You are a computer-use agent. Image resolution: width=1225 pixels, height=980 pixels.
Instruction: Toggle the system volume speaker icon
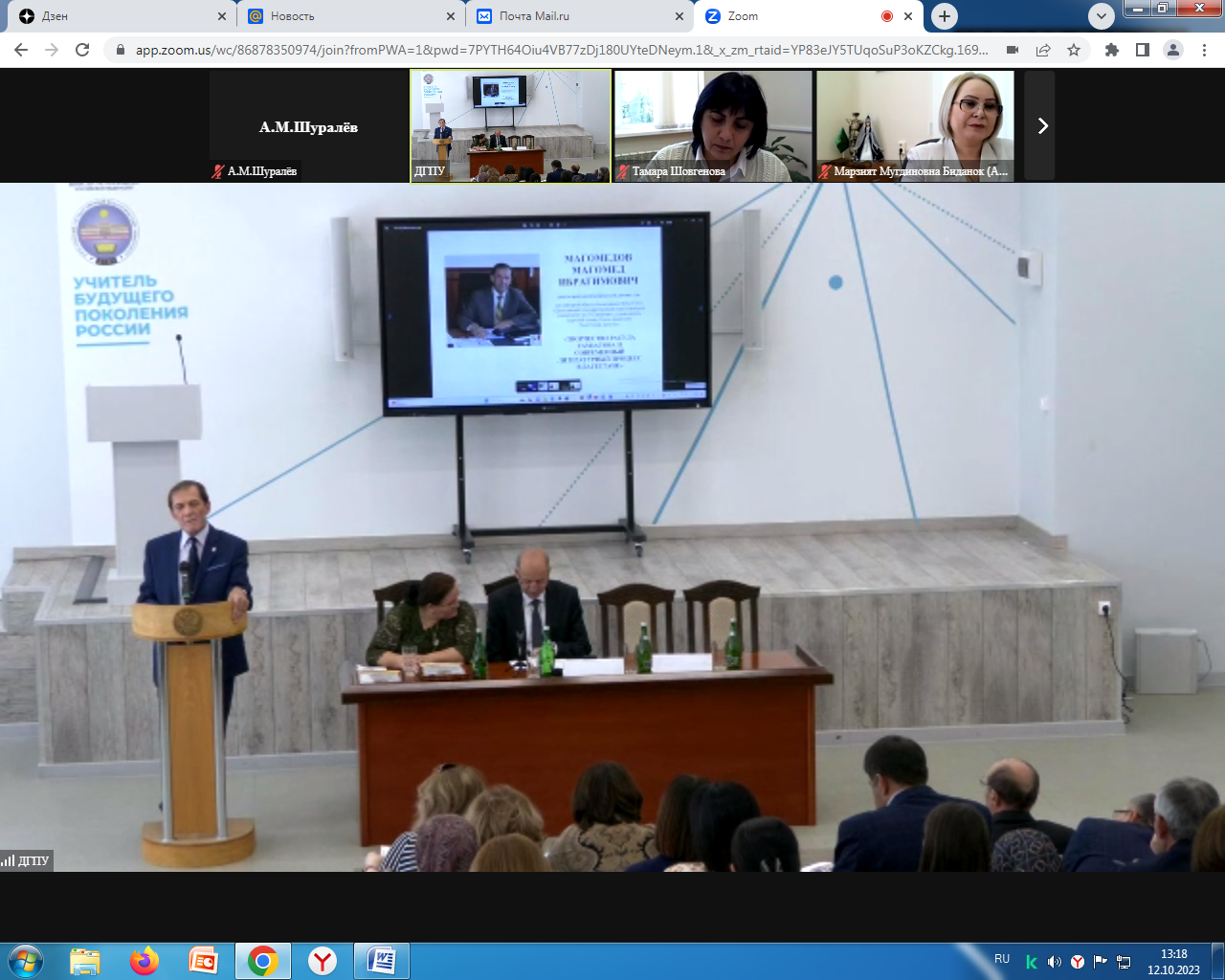(1054, 962)
